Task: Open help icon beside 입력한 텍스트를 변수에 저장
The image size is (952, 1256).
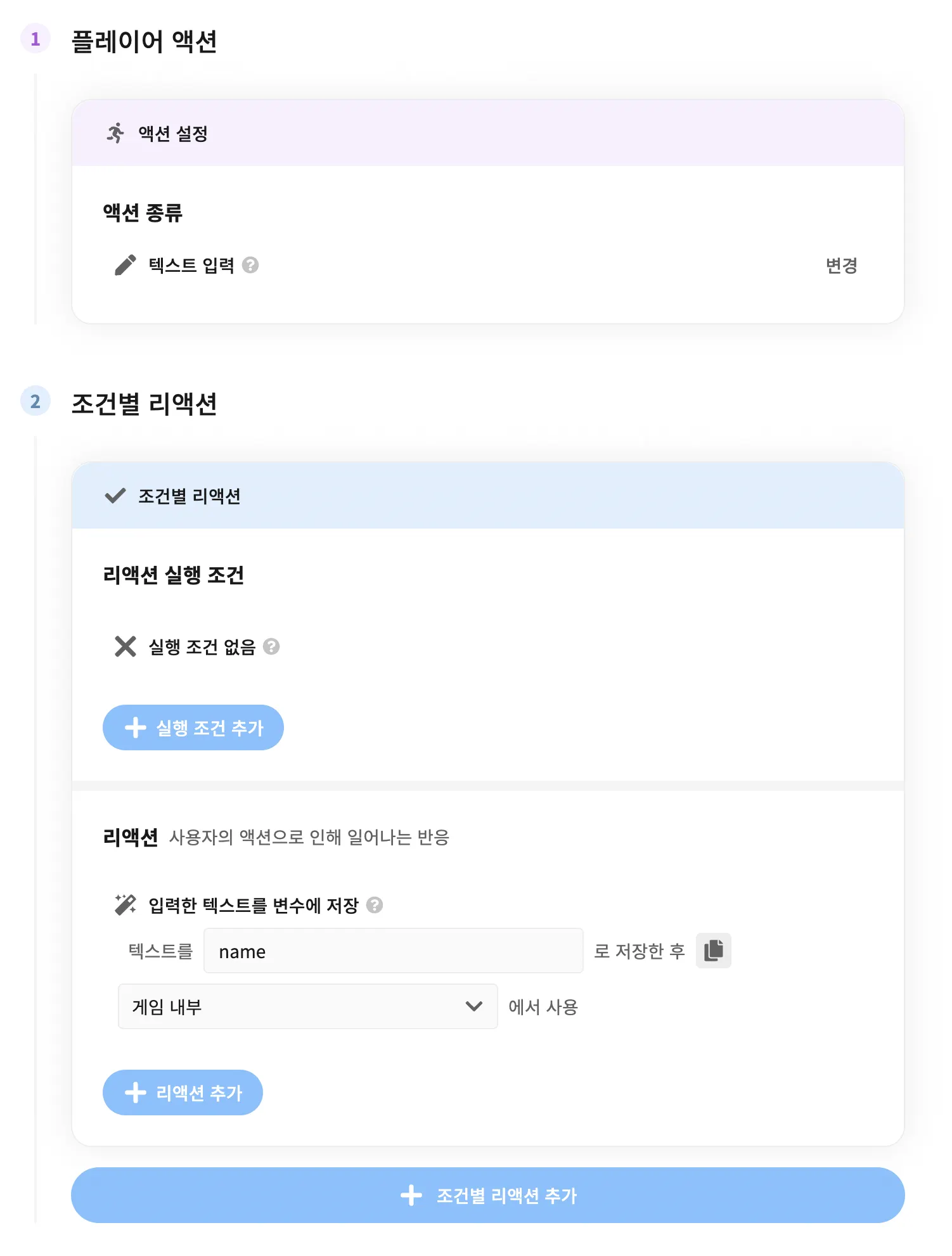Action: [375, 905]
